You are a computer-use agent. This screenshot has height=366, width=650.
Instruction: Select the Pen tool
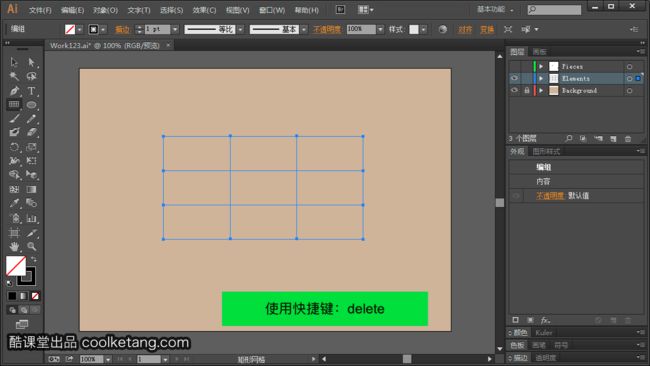pyautogui.click(x=14, y=91)
